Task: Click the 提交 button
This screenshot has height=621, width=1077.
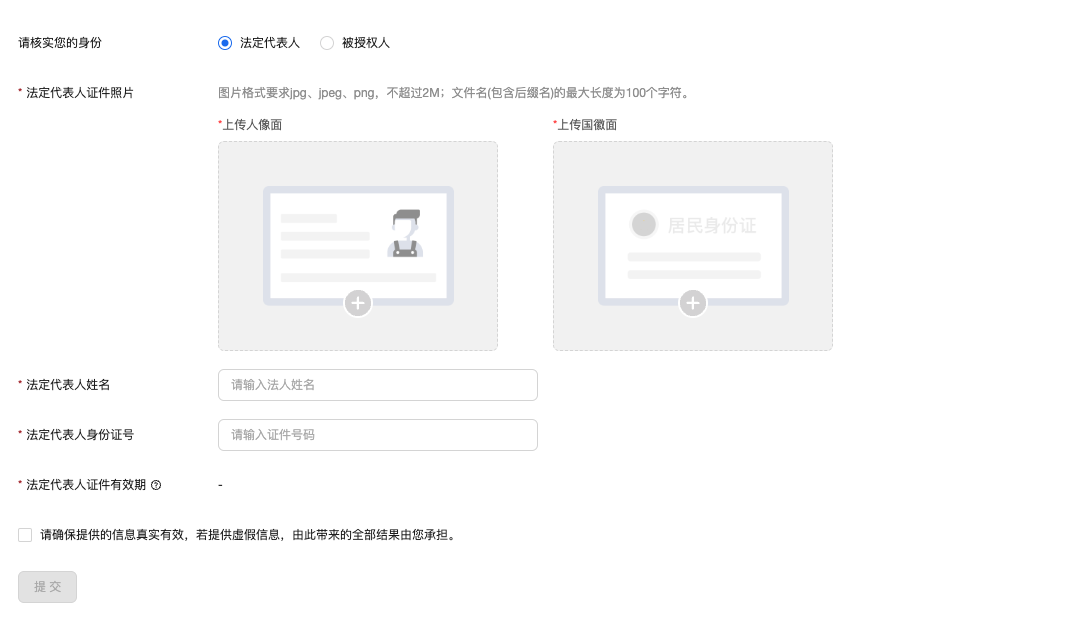Action: click(47, 587)
